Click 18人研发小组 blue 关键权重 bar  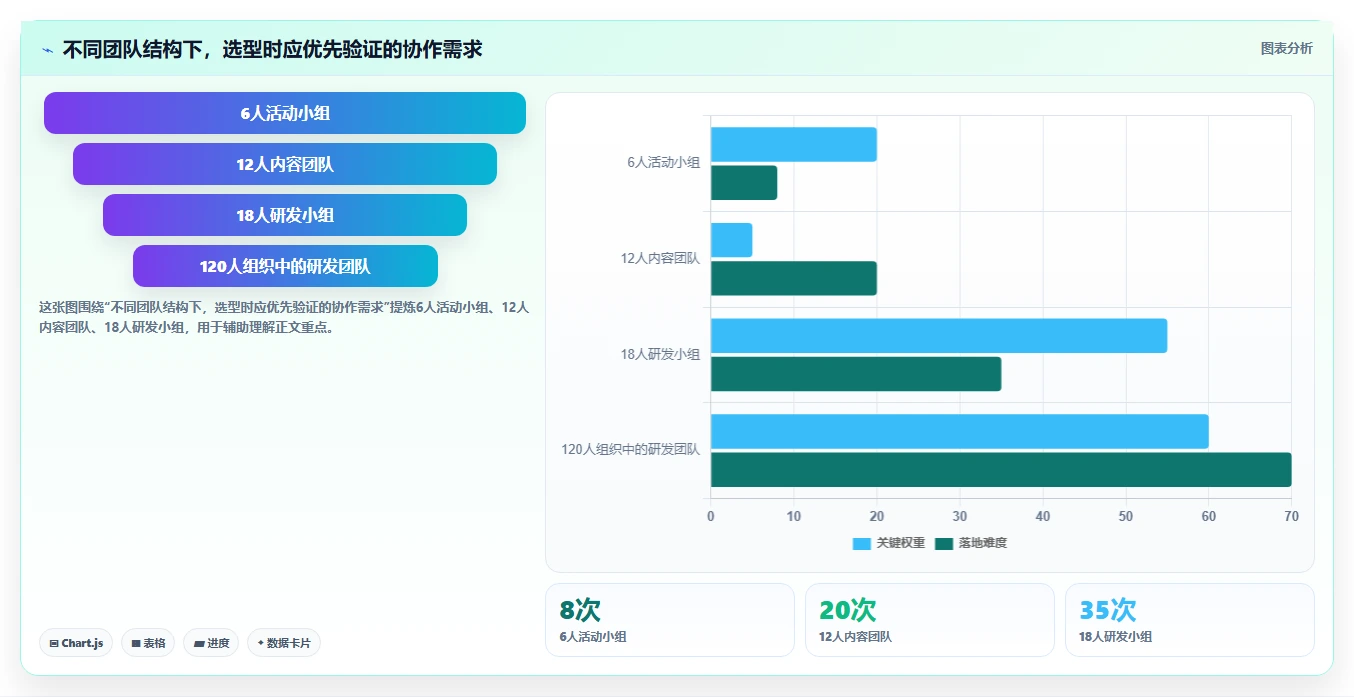pyautogui.click(x=939, y=335)
